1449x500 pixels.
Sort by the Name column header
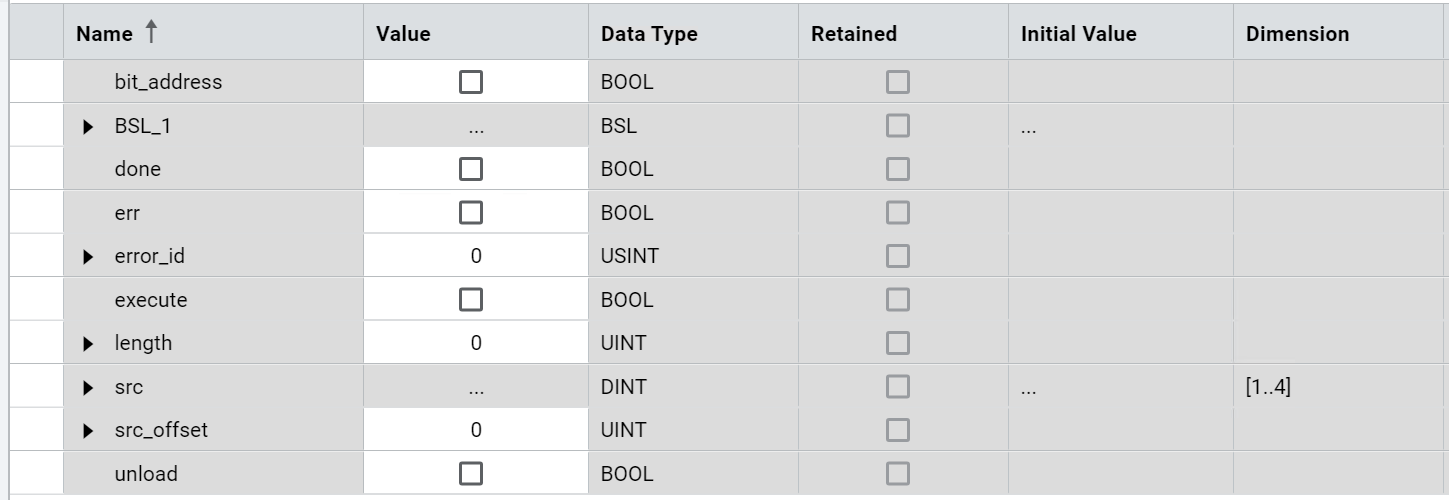tap(104, 34)
